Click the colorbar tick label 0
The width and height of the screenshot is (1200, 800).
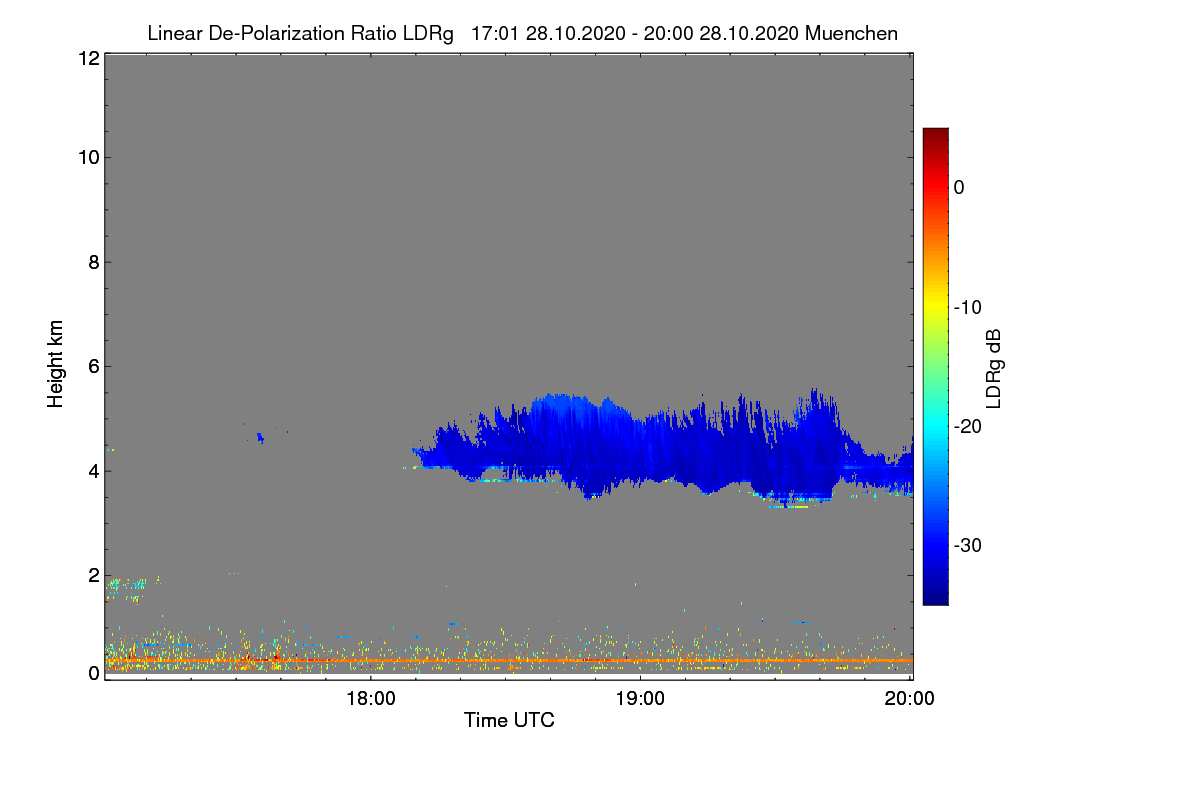pyautogui.click(x=959, y=187)
